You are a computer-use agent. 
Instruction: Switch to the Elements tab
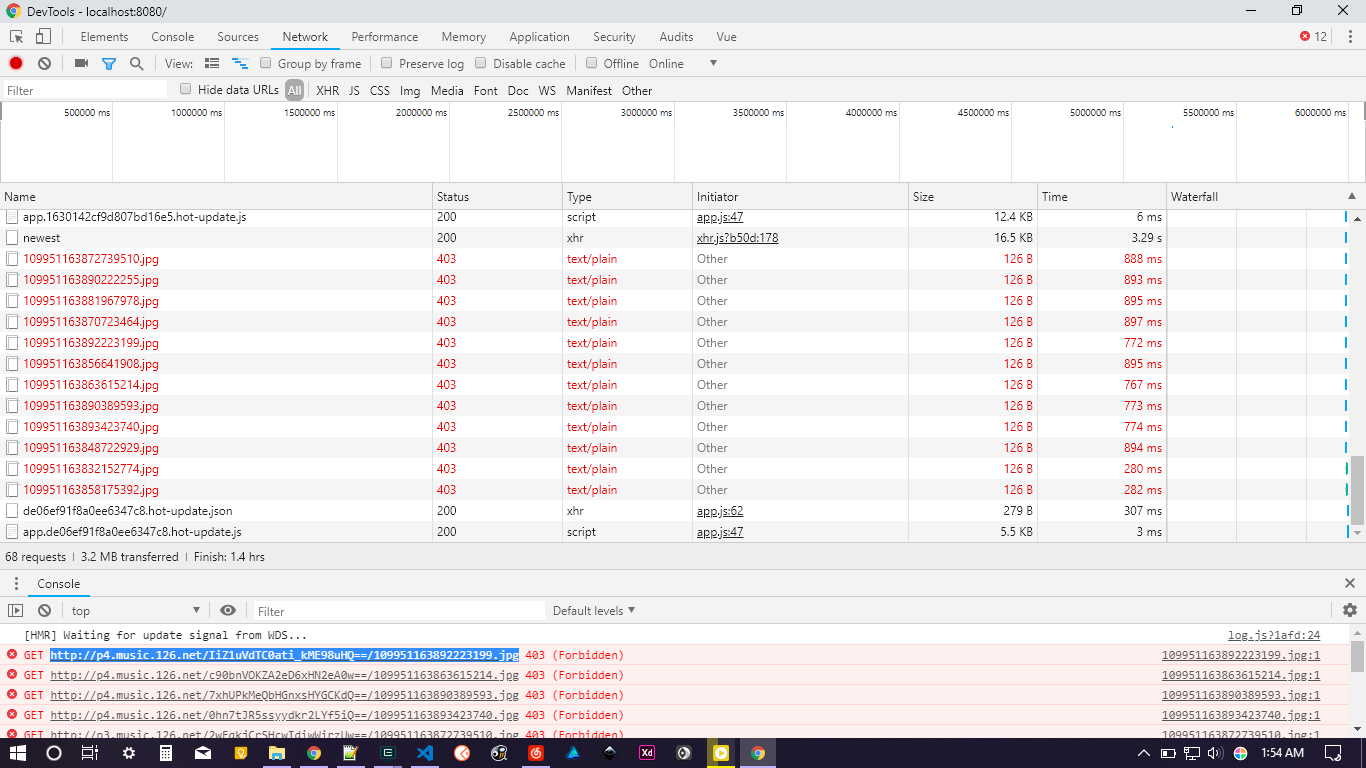pos(104,36)
